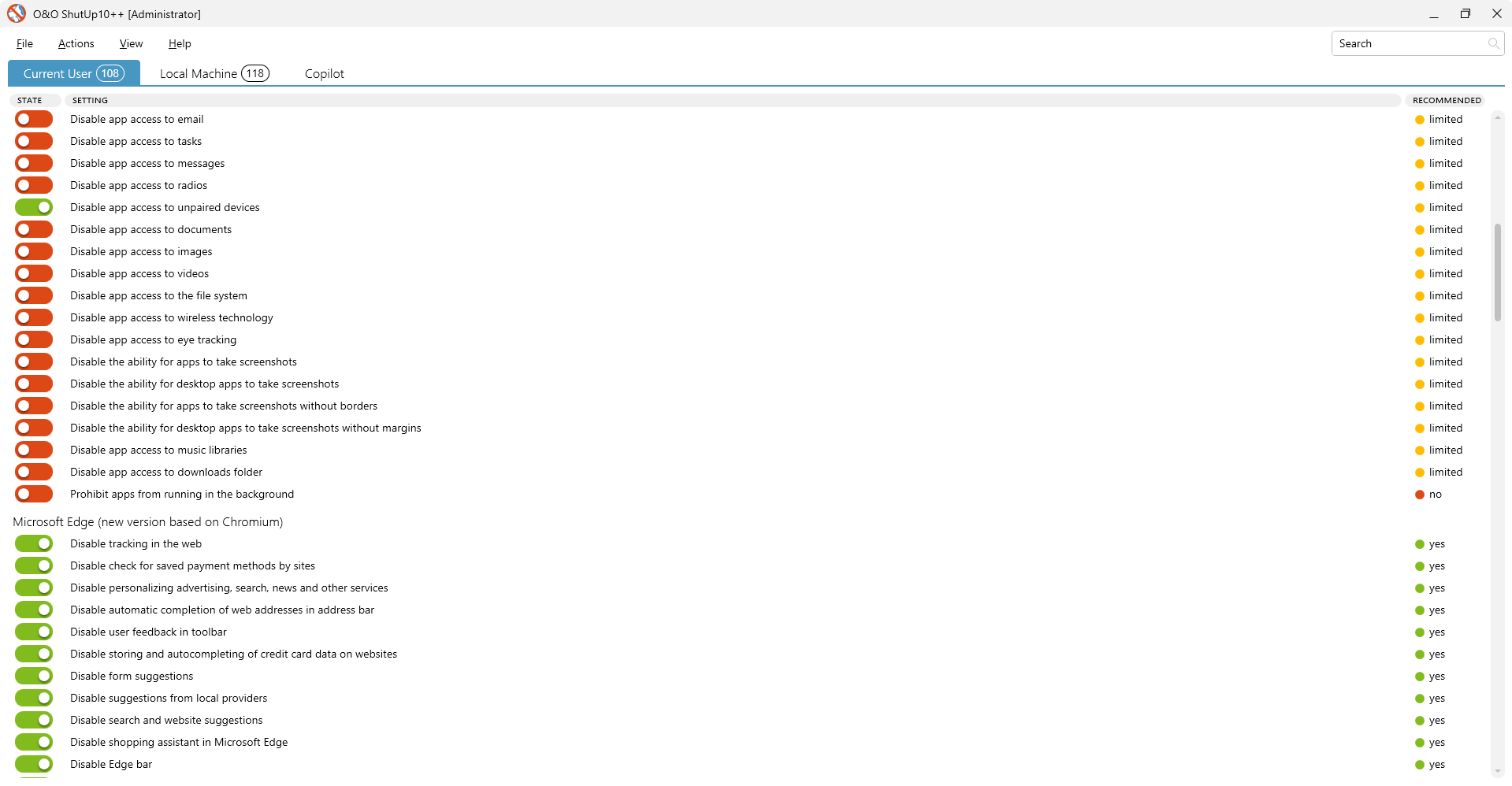This screenshot has width=1512, height=786.
Task: Toggle 'Disable app access to the file system'
Action: click(x=34, y=295)
